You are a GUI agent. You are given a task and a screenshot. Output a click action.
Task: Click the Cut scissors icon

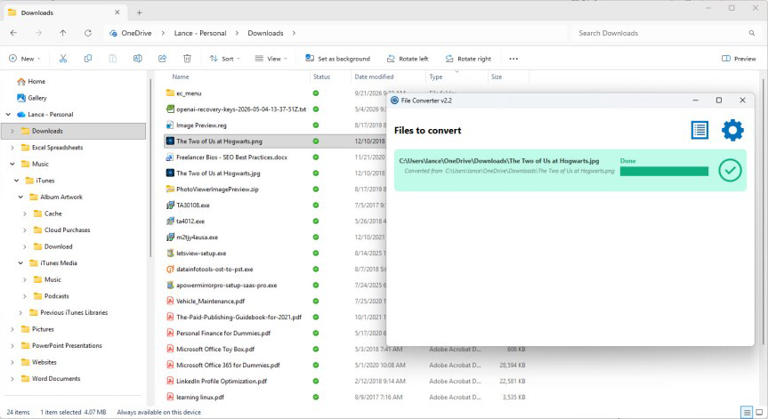[x=63, y=58]
